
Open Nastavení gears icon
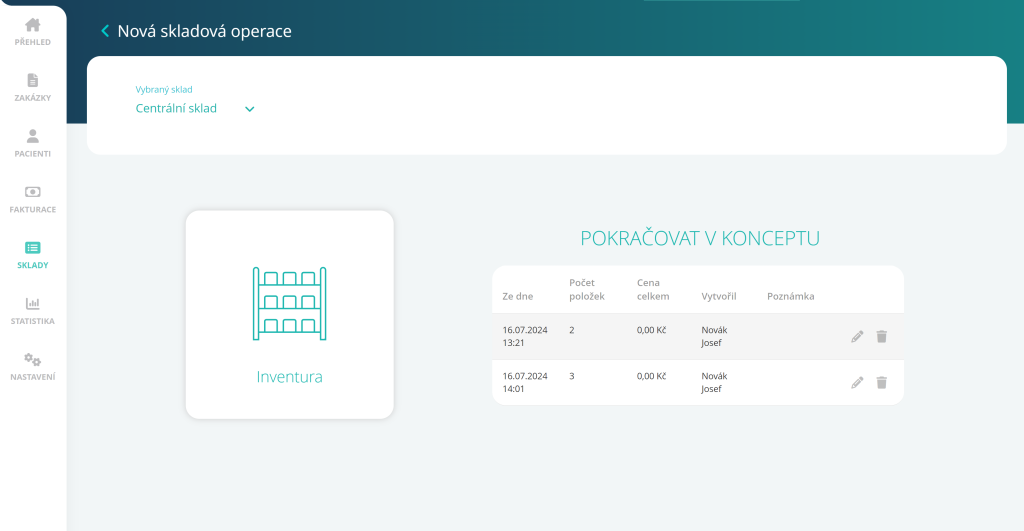click(x=33, y=360)
